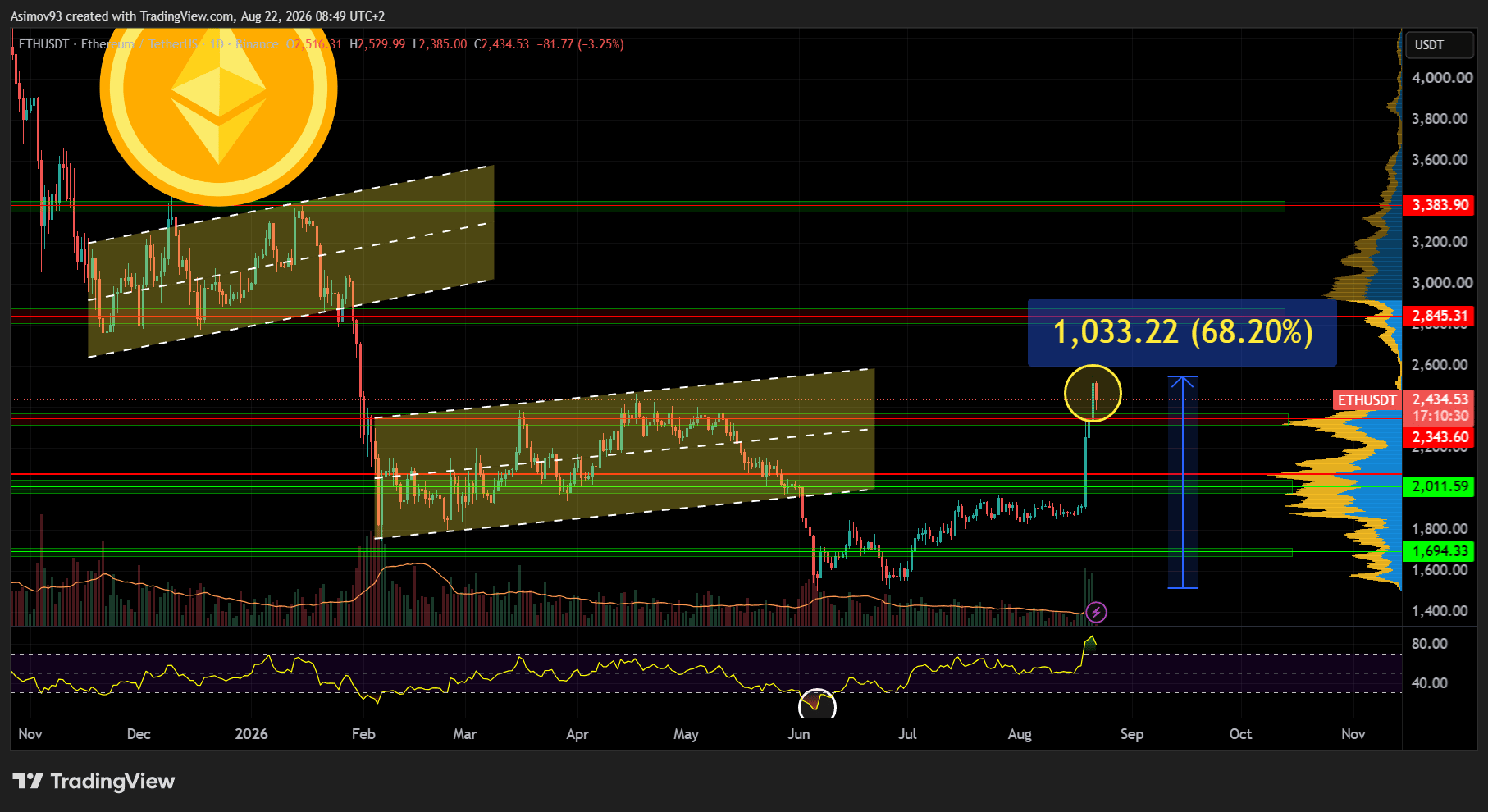Click the red 2,845.31 price label
This screenshot has height=812, width=1488.
point(1440,316)
